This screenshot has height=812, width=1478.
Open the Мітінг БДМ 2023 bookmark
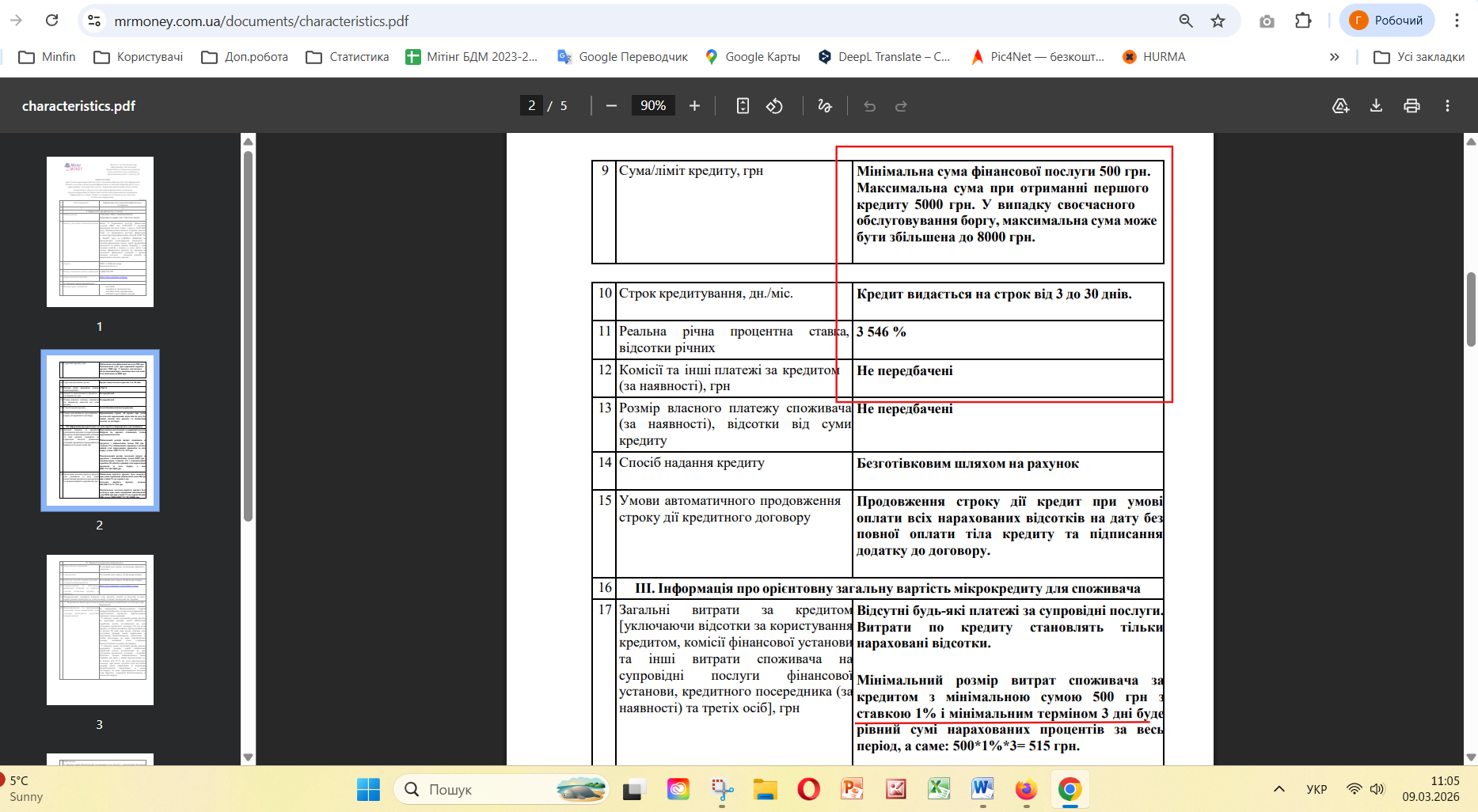472,57
